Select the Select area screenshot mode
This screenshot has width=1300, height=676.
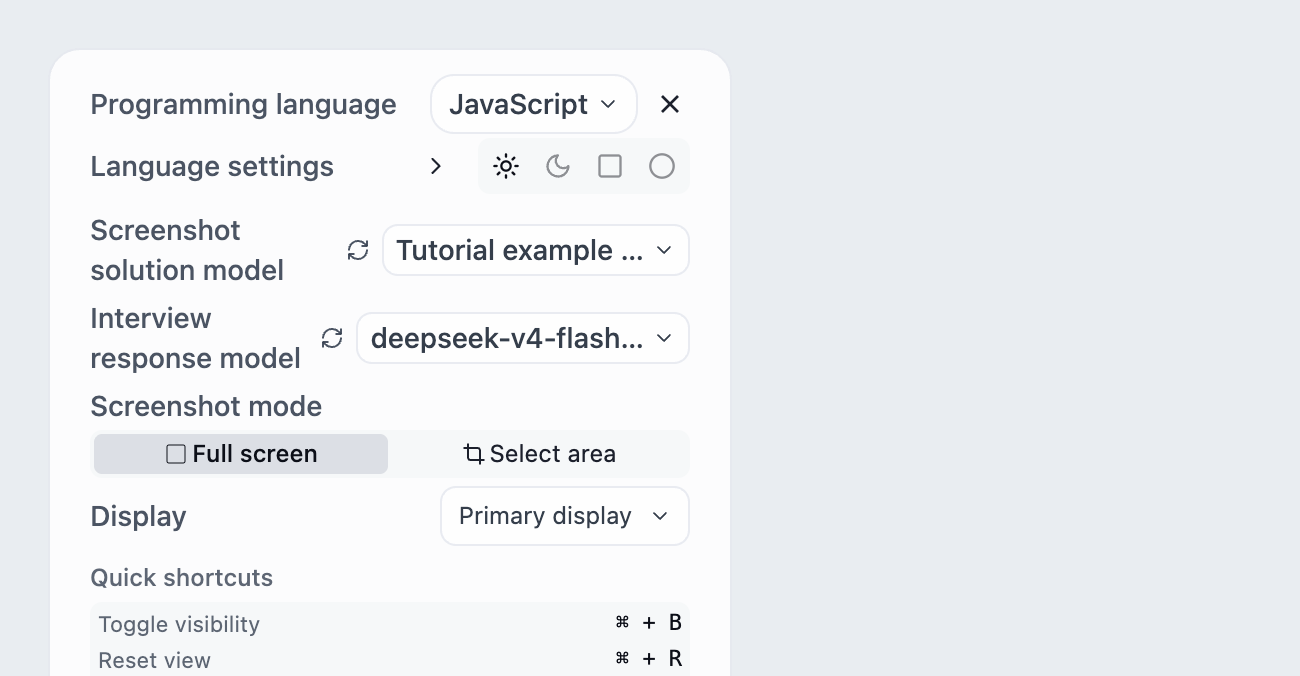[x=539, y=454]
